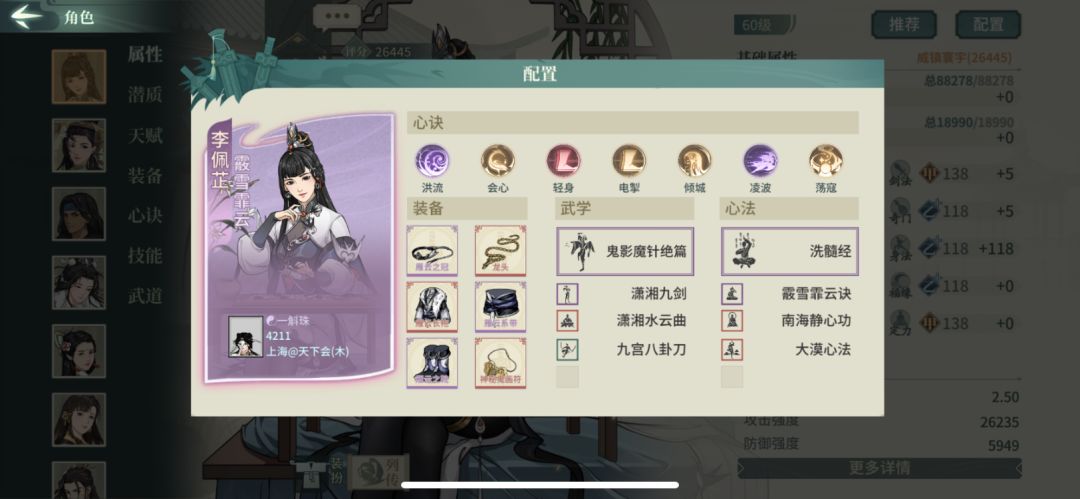Select the 凌波 heart-art icon
The image size is (1080, 499).
click(760, 161)
